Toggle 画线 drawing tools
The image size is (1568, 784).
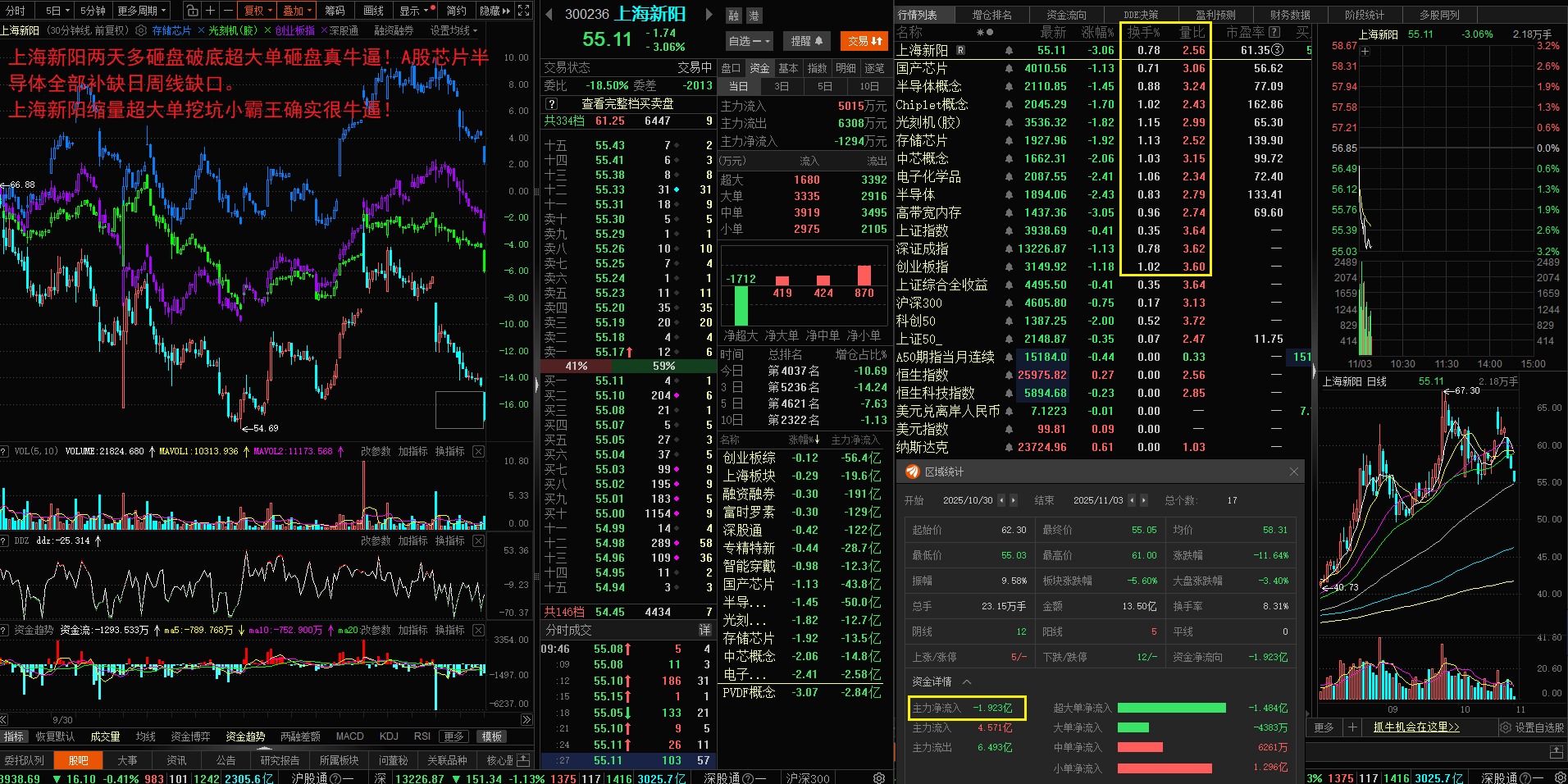[x=374, y=11]
